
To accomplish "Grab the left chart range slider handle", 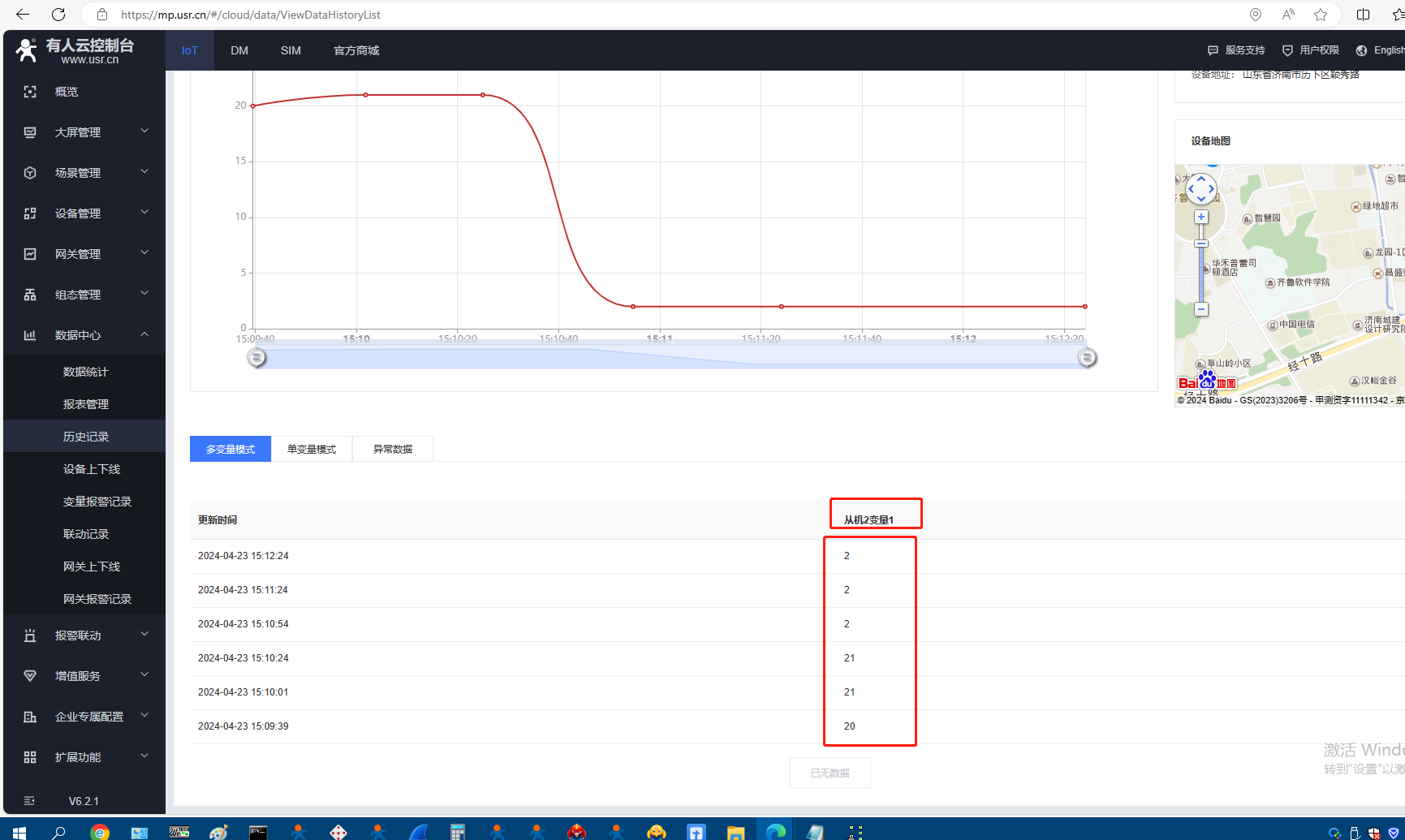I will (256, 357).
